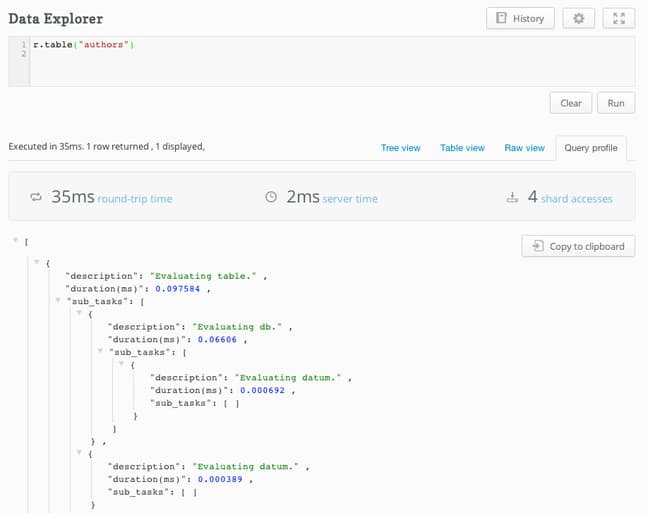Click the duration value 0.097584
This screenshot has width=648, height=513.
pyautogui.click(x=177, y=289)
